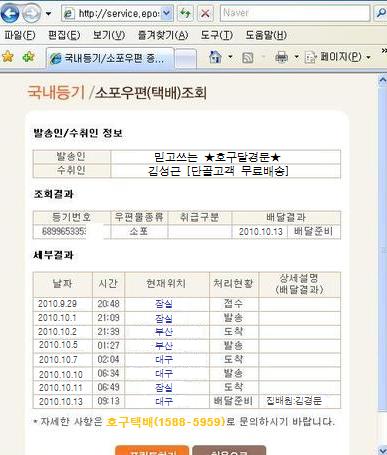
Task: Click the search magnifier icon
Action: (381, 13)
